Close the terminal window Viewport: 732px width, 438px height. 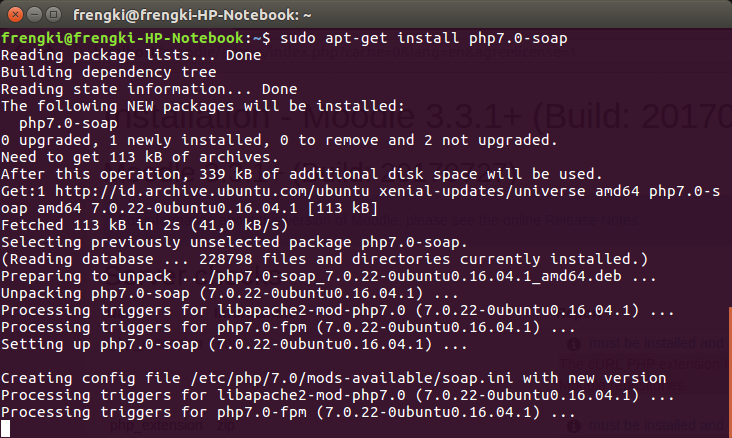14,14
